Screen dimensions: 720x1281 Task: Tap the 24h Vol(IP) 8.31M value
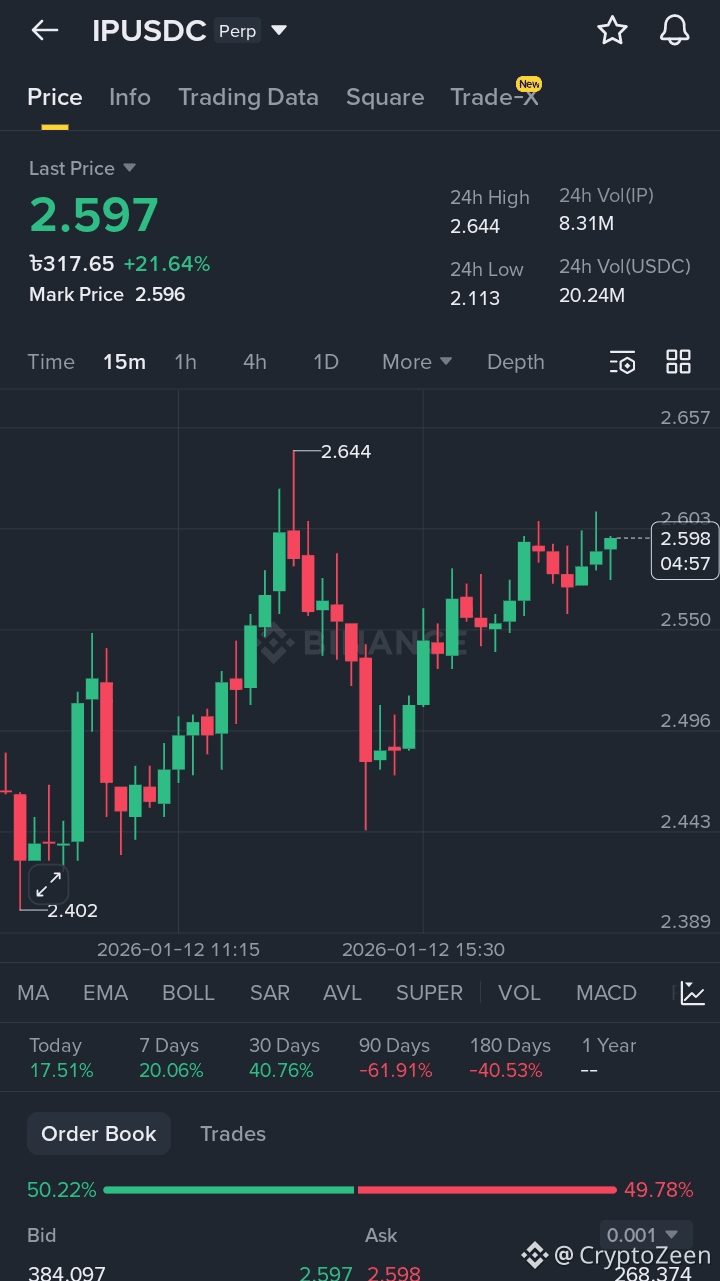[x=586, y=223]
